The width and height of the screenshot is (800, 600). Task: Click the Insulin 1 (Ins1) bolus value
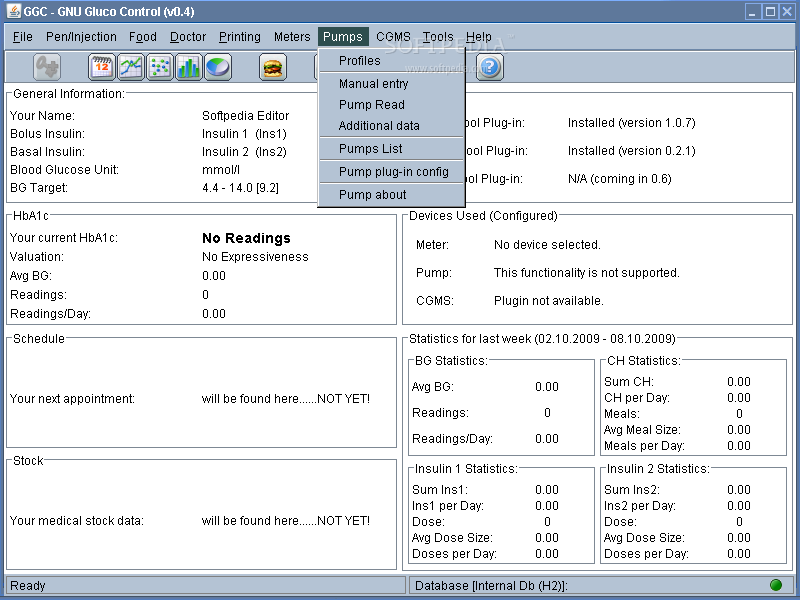(244, 134)
